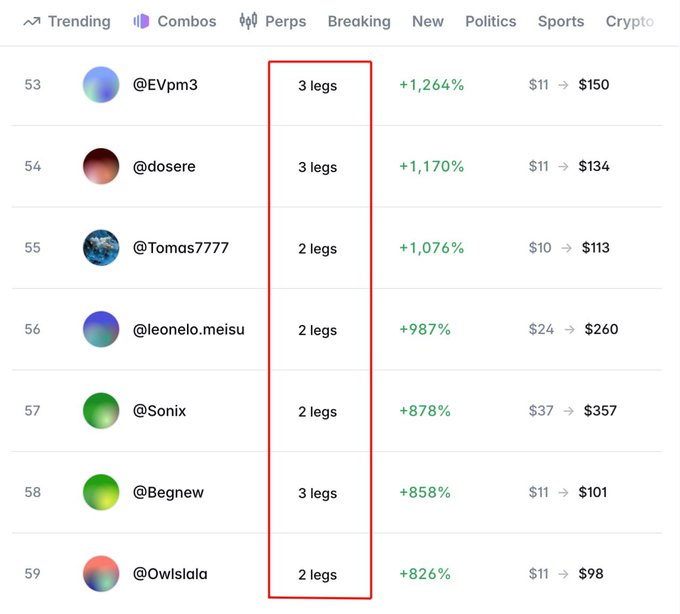Open @leonelo.meisu's avatar
The height and width of the screenshot is (614, 680).
[101, 329]
